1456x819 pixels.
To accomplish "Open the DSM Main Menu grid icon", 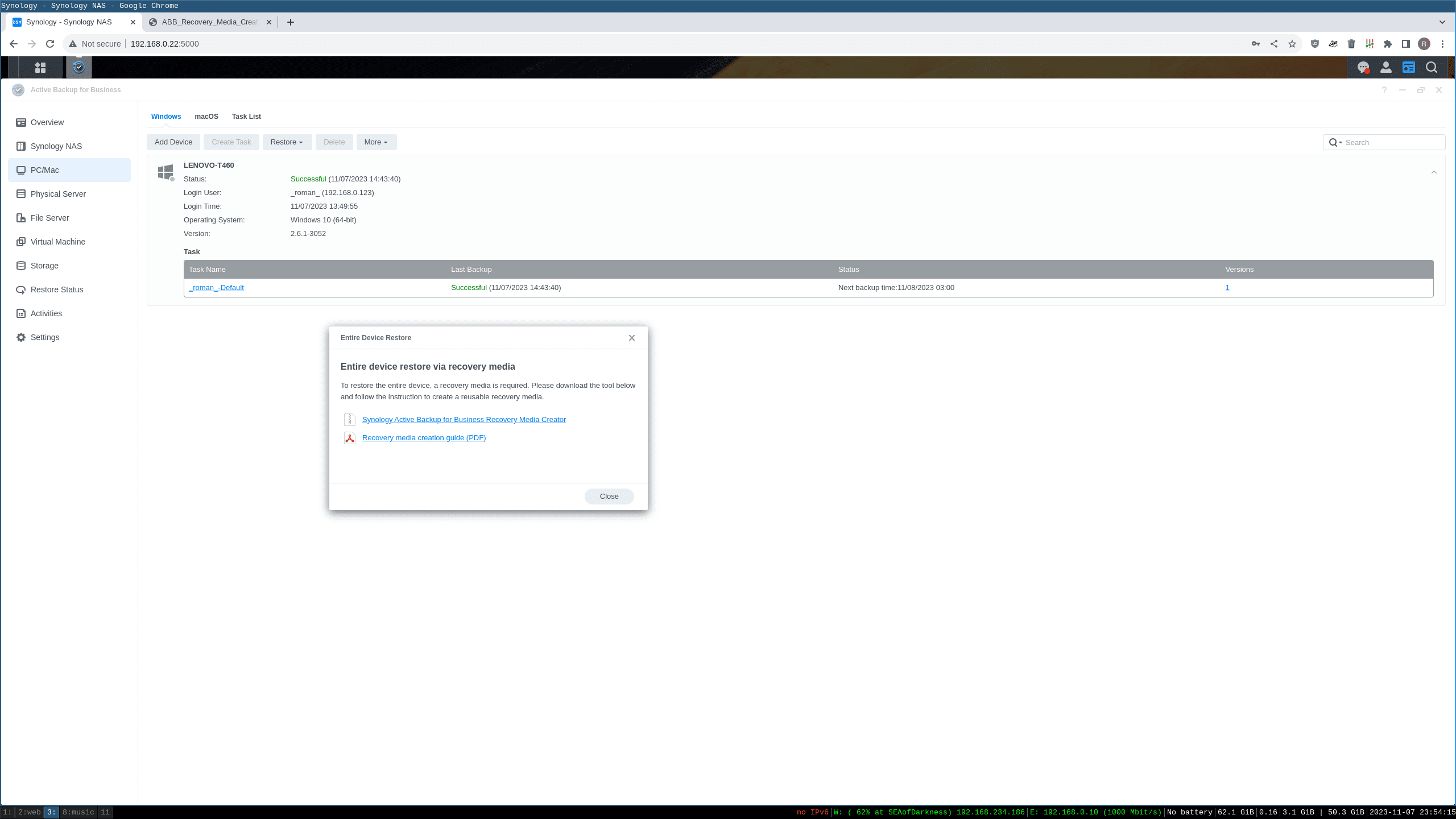I will coord(40,67).
